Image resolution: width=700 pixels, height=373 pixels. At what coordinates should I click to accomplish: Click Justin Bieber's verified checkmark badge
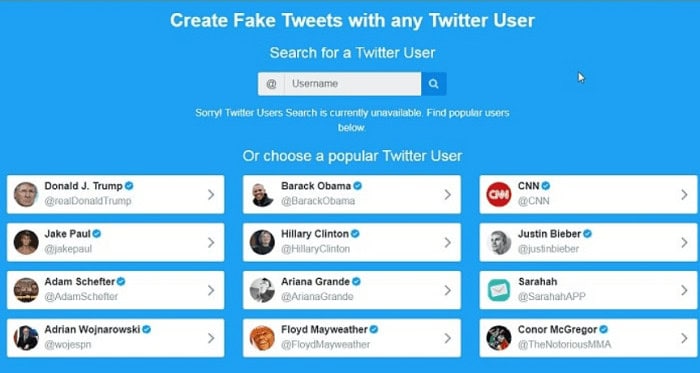[x=588, y=234]
